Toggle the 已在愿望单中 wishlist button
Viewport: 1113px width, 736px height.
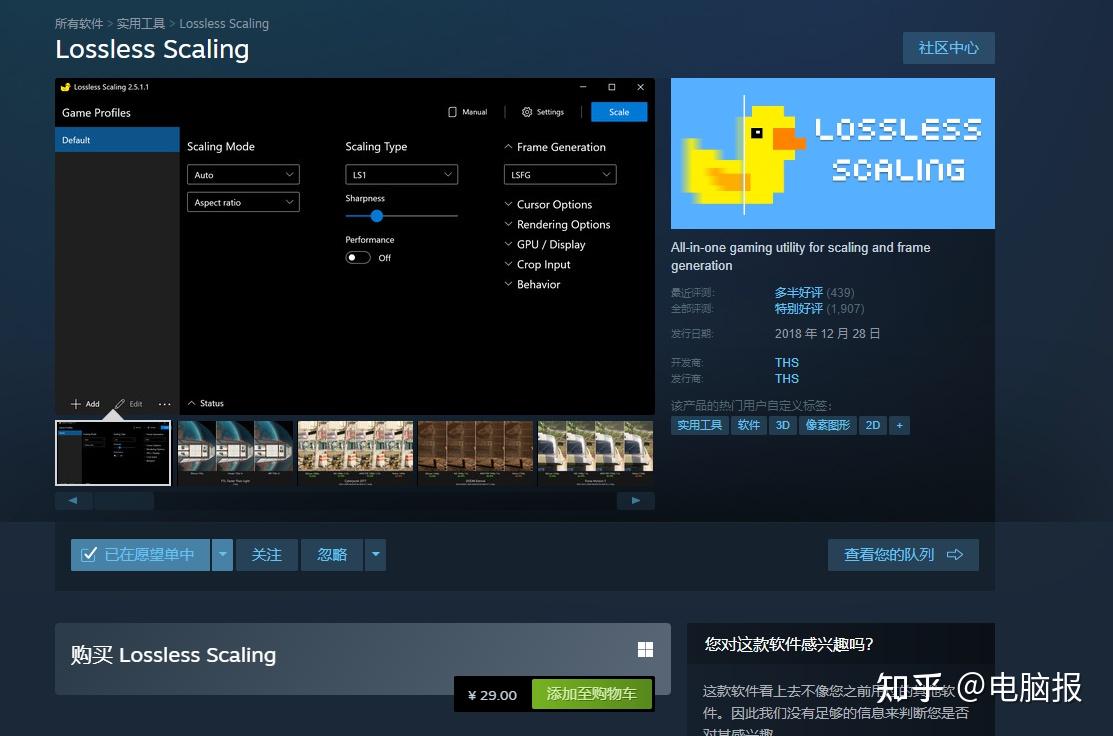pyautogui.click(x=140, y=555)
